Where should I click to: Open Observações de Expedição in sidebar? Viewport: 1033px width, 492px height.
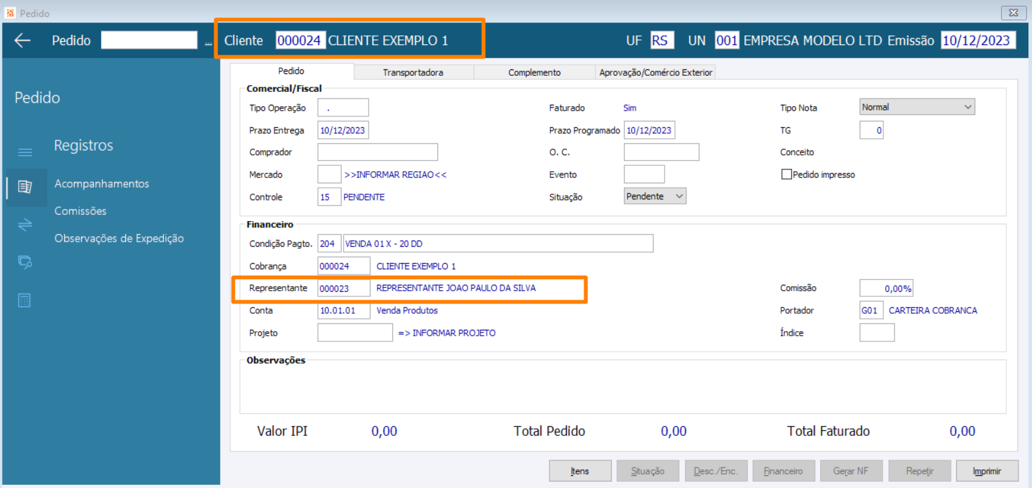click(x=119, y=238)
